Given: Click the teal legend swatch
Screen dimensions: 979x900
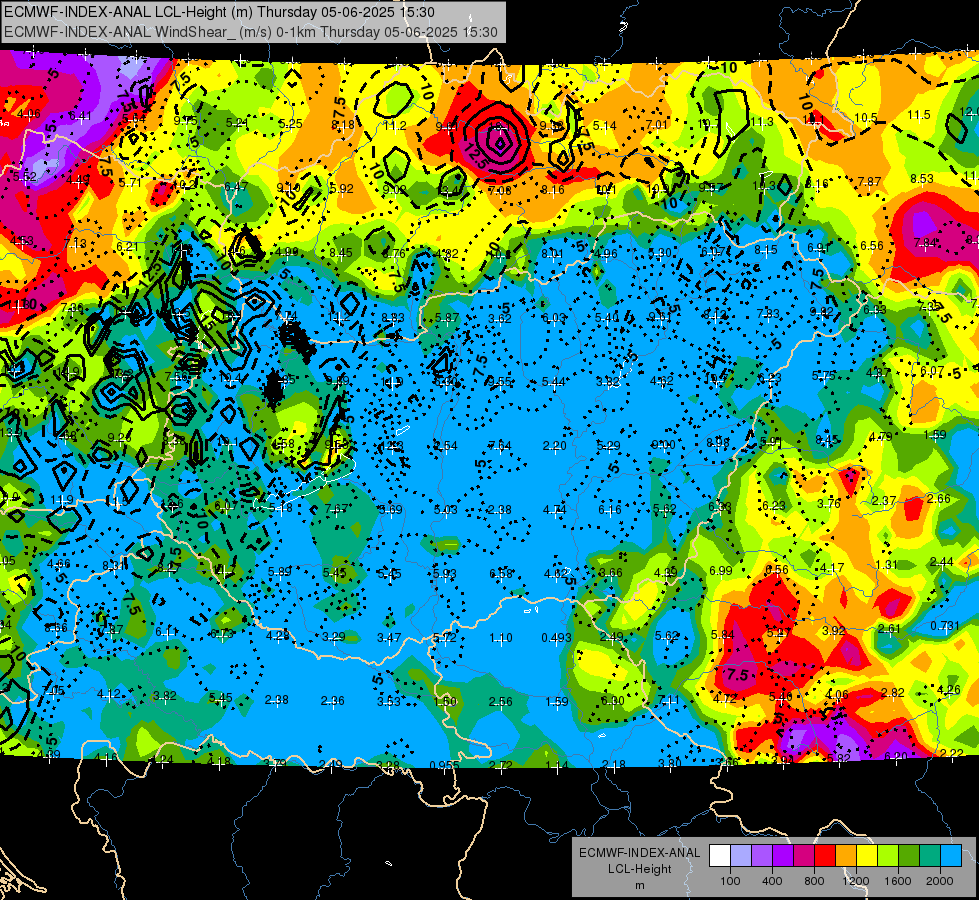Looking at the screenshot, I should tap(930, 856).
